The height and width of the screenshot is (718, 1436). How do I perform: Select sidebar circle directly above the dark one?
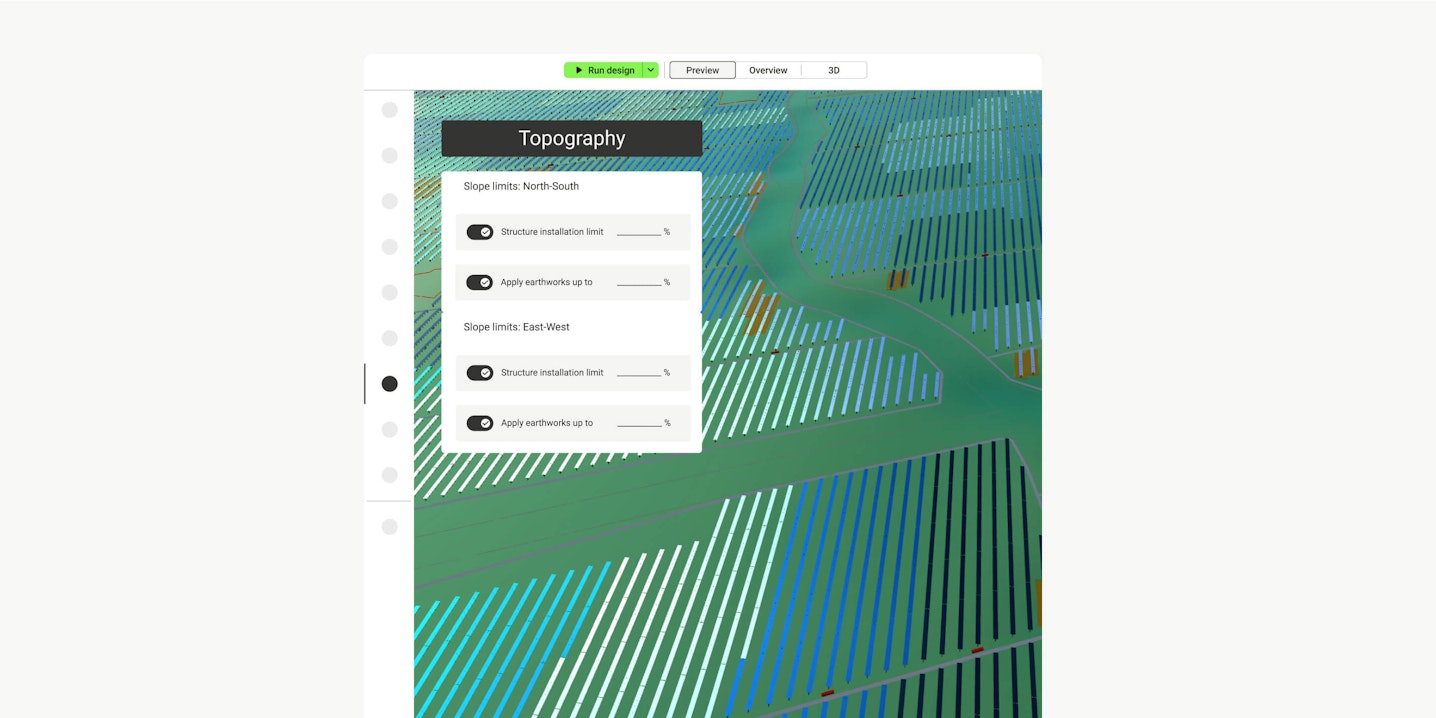(x=390, y=338)
